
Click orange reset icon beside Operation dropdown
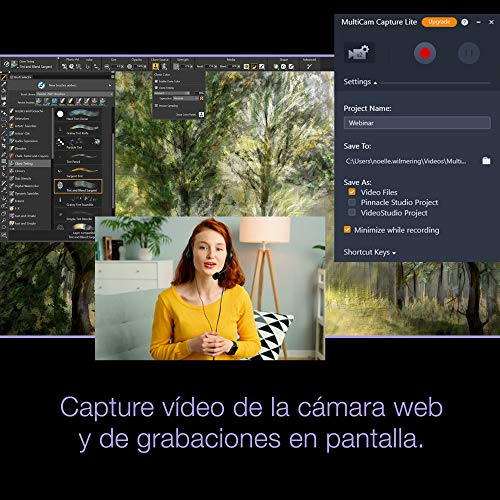click(x=201, y=99)
